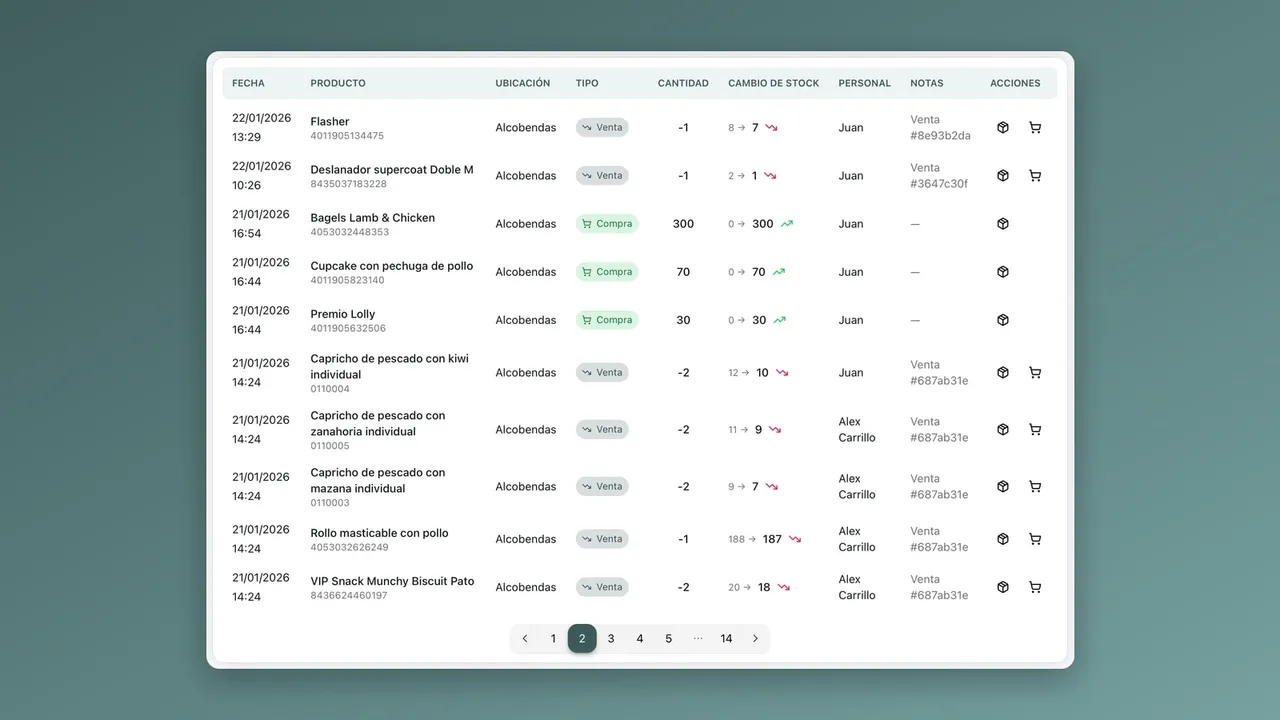Open the package icon for Cupcake con pechuga de pollo
Image resolution: width=1280 pixels, height=720 pixels.
(x=1003, y=272)
